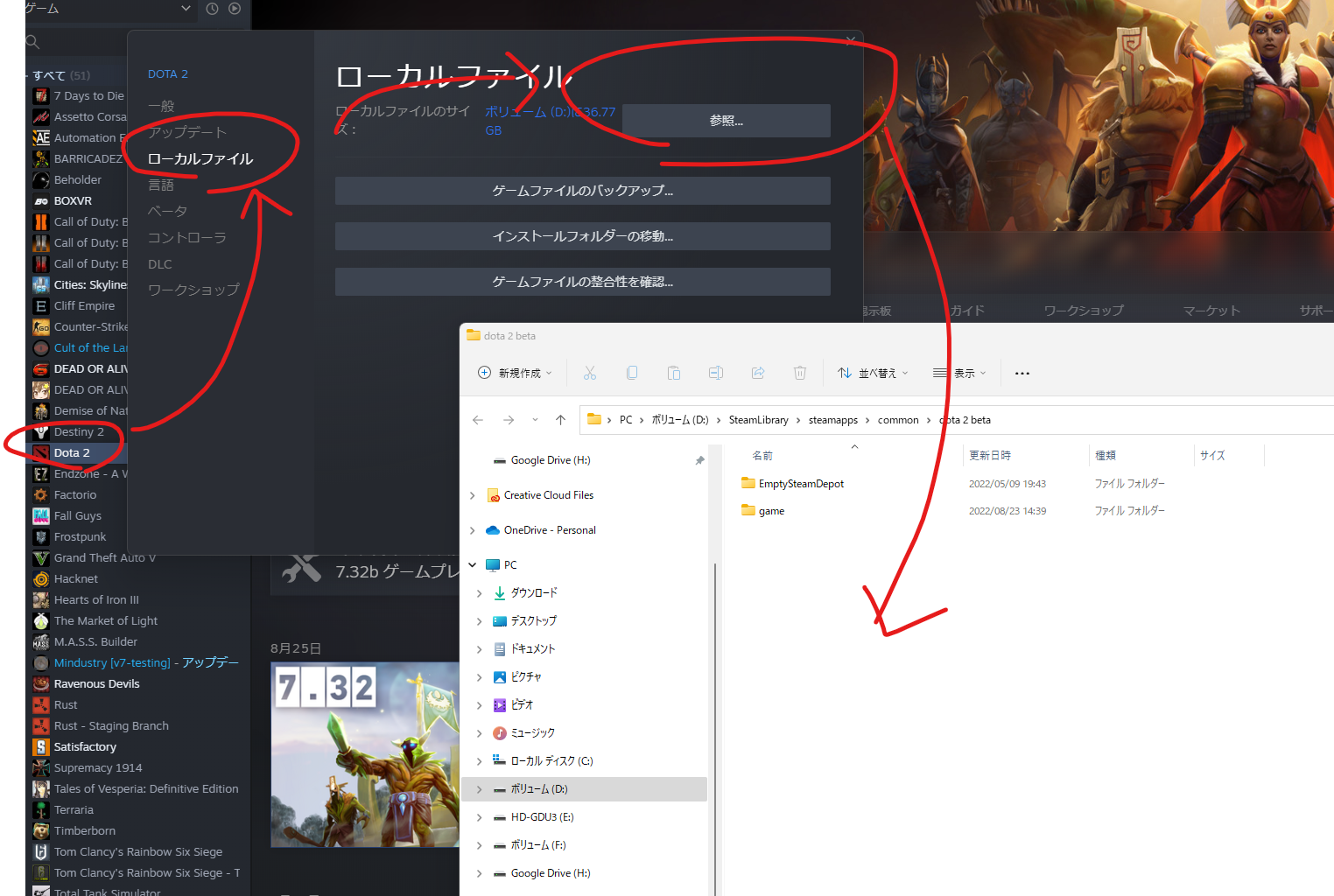
Task: Click the rename icon in Explorer toolbar
Action: coord(716,372)
